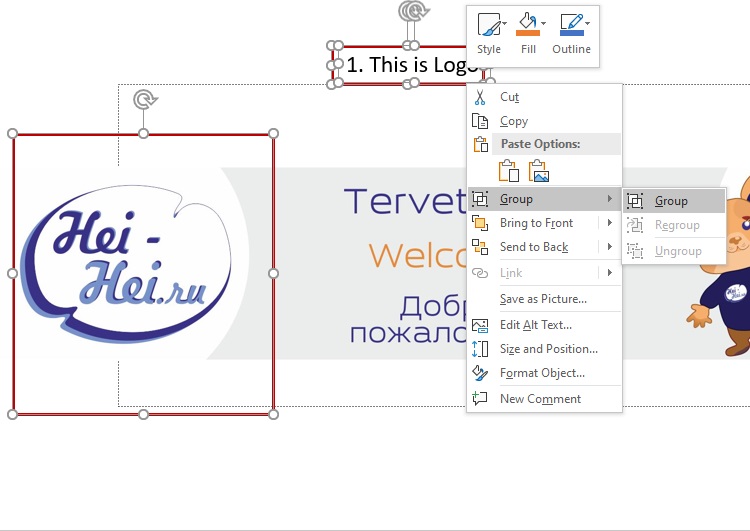Click the Group icon in the submenu
Image resolution: width=750 pixels, height=531 pixels.
[x=635, y=201]
